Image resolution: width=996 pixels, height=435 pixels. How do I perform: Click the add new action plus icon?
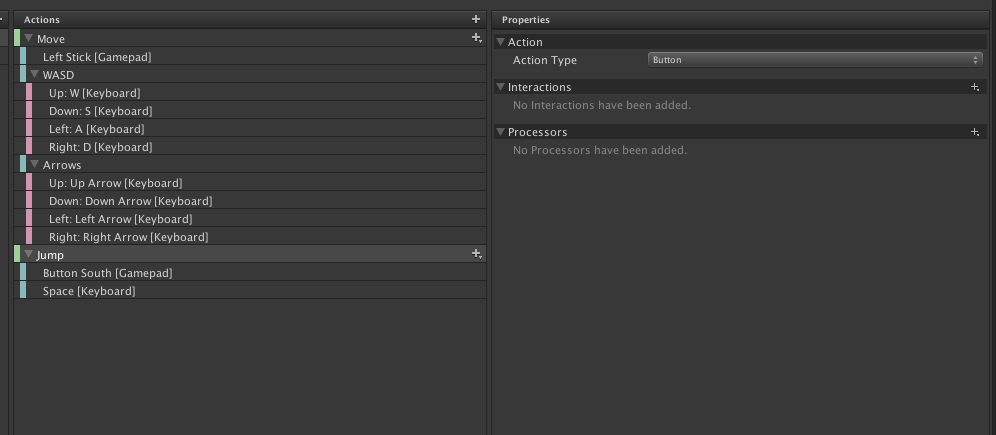coord(476,19)
